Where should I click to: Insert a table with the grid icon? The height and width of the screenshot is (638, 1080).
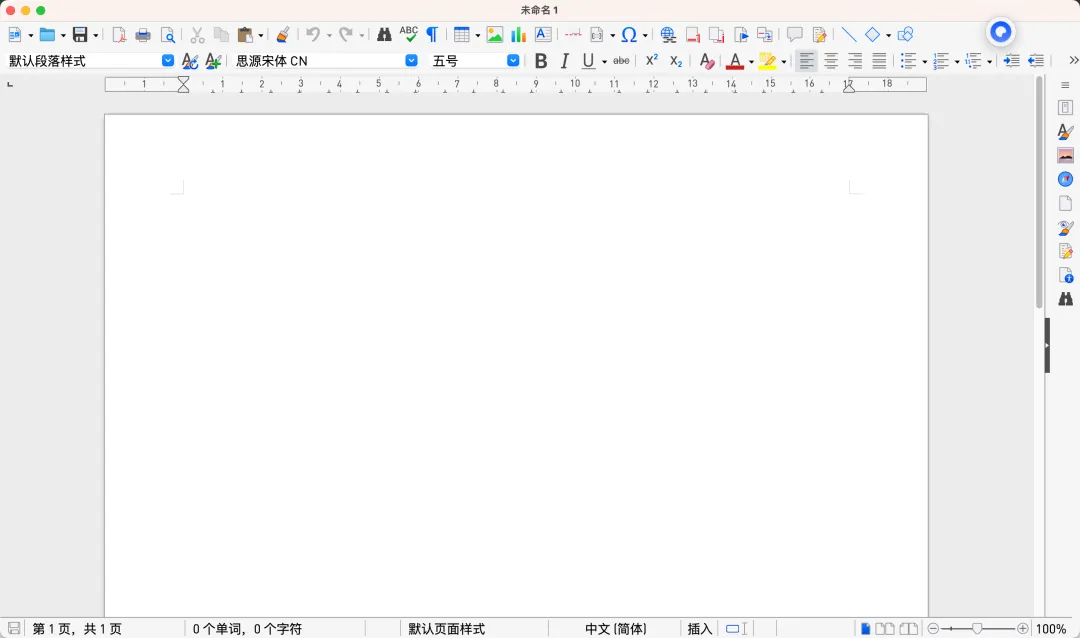click(x=461, y=34)
